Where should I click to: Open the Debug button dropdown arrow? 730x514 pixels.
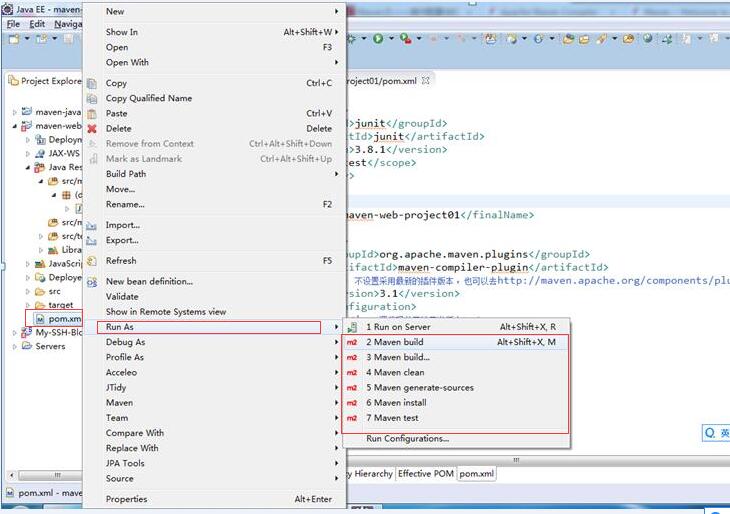pyautogui.click(x=364, y=39)
